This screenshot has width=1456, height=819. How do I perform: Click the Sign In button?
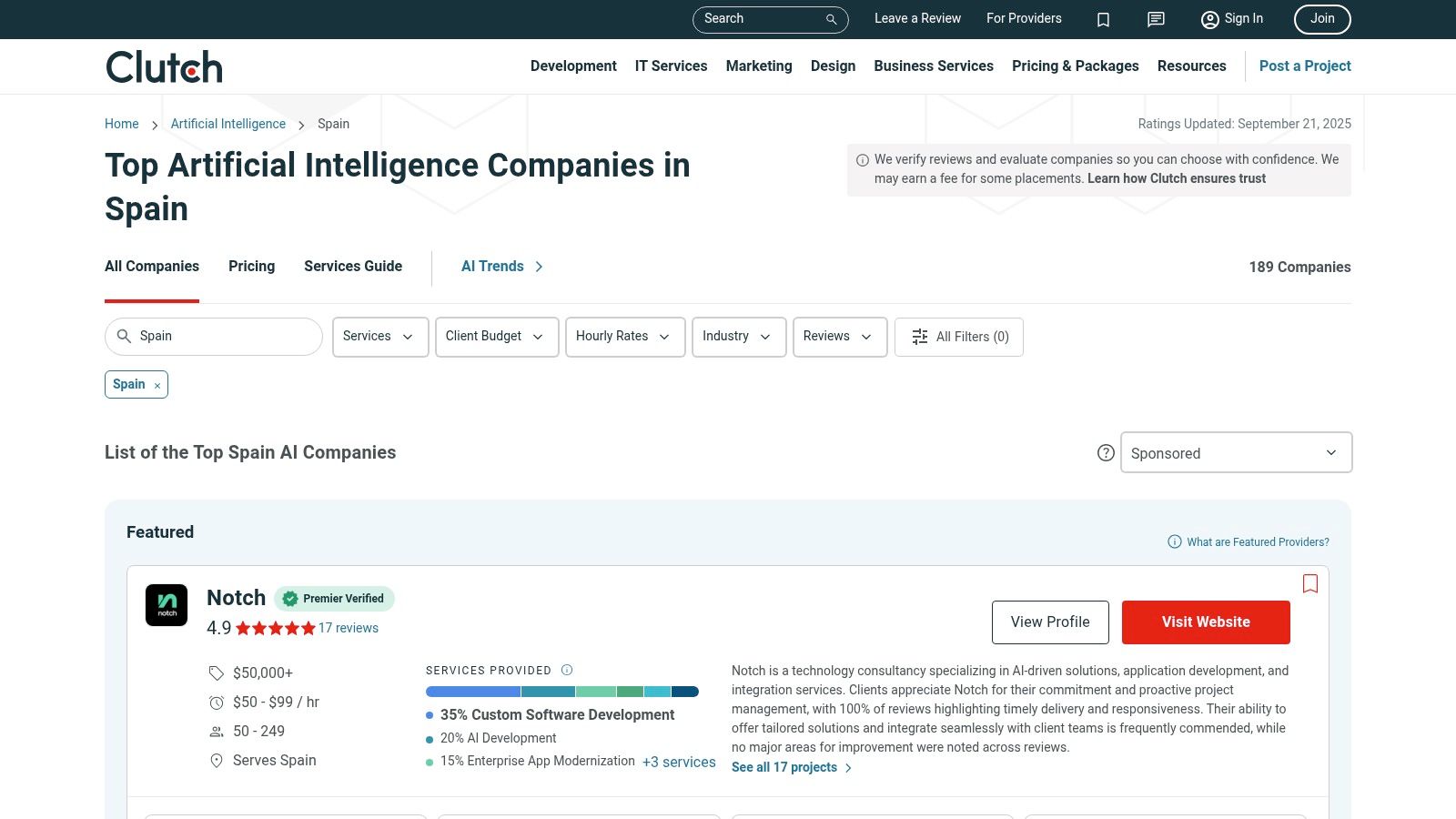1232,19
